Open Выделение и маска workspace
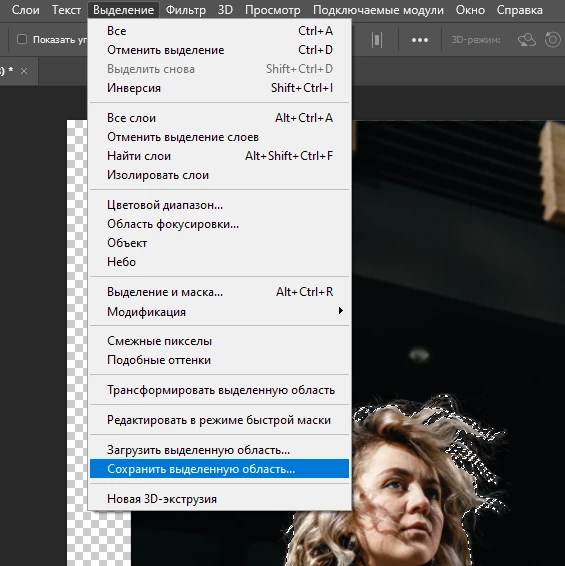This screenshot has height=566, width=565. click(x=220, y=292)
